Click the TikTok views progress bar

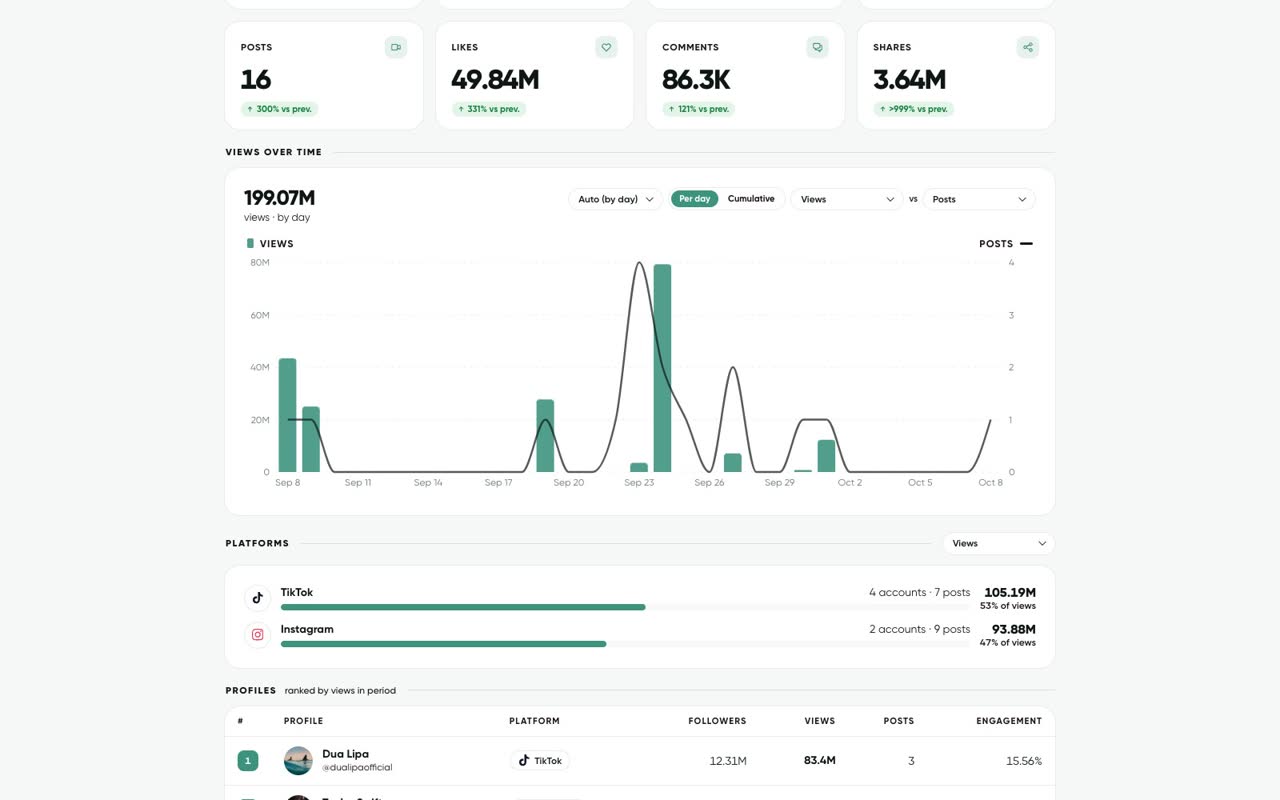625,607
